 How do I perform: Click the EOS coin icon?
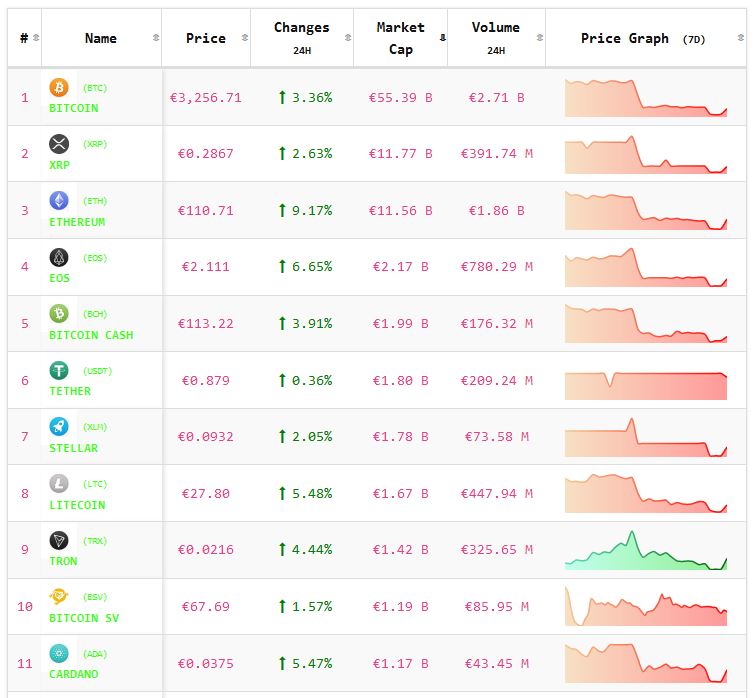point(59,258)
